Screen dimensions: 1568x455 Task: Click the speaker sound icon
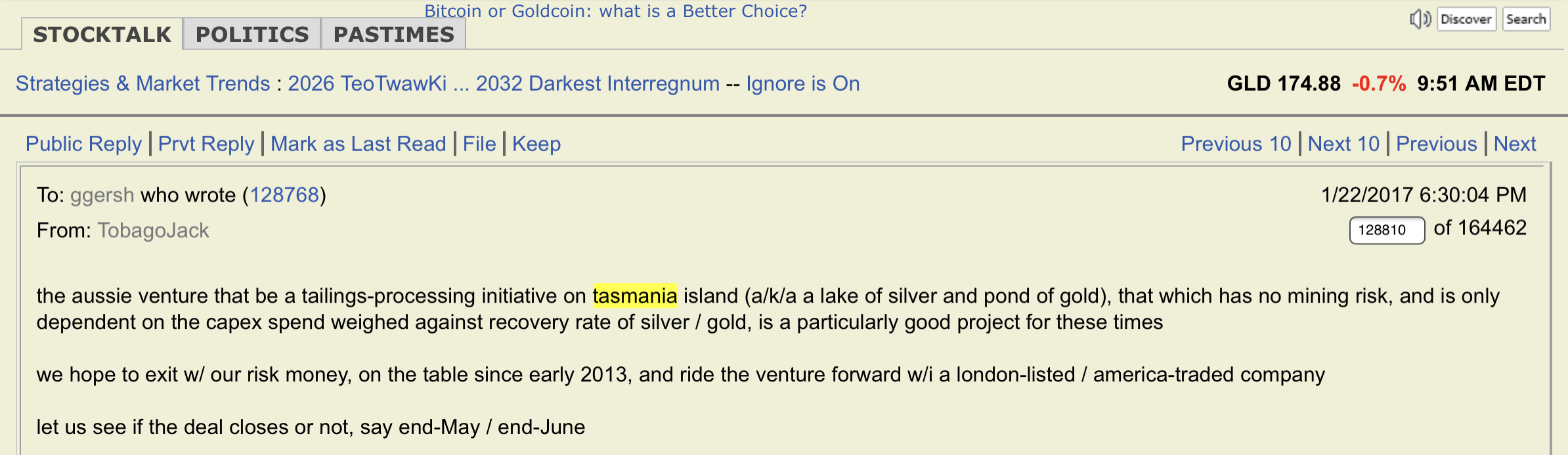click(x=1420, y=19)
